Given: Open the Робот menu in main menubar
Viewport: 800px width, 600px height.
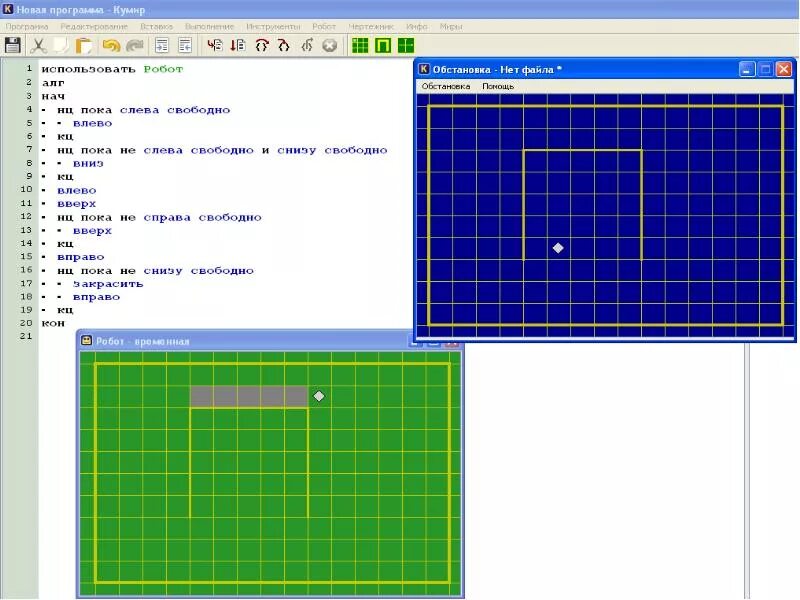Looking at the screenshot, I should pos(324,27).
